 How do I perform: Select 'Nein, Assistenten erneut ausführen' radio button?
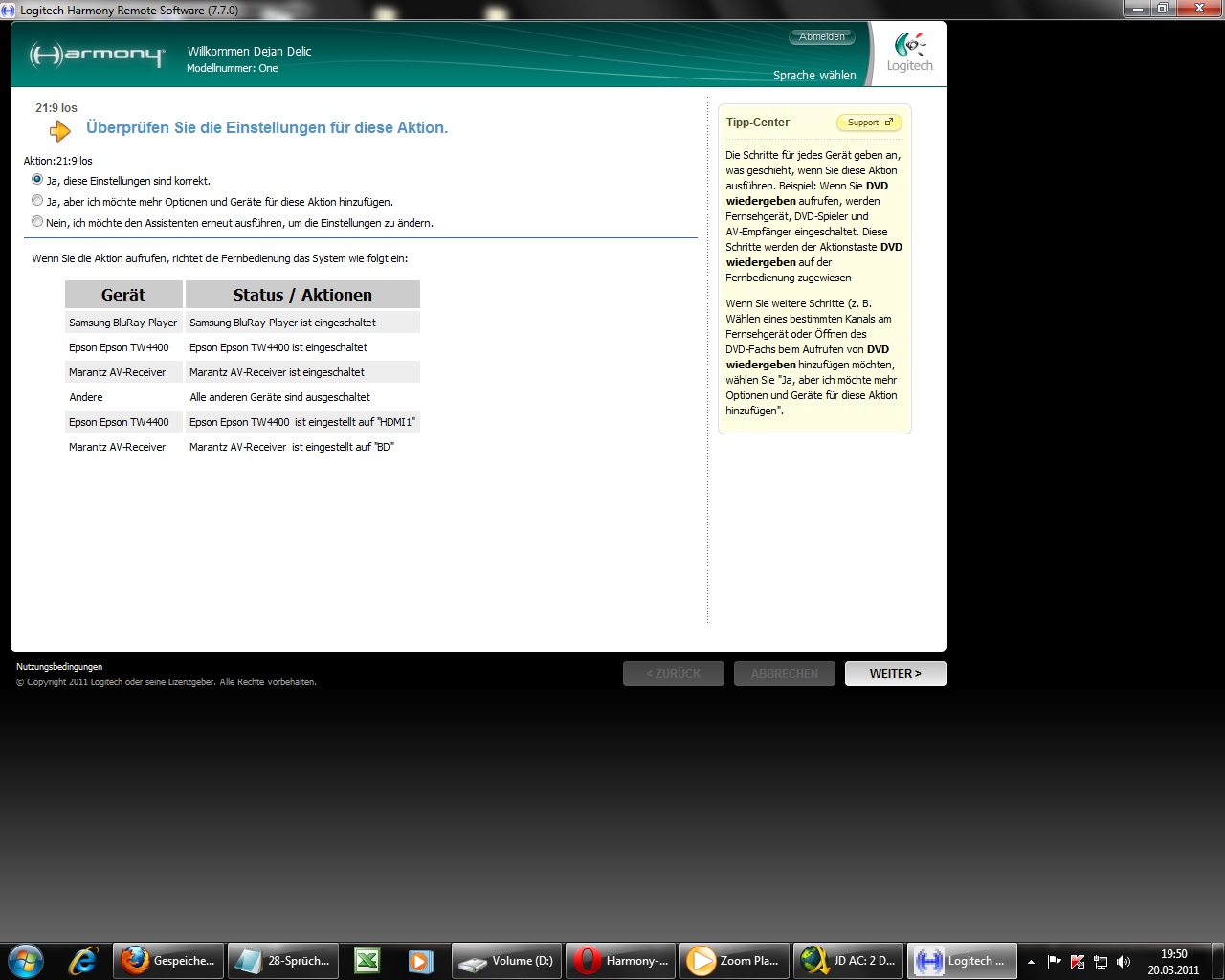click(x=37, y=222)
